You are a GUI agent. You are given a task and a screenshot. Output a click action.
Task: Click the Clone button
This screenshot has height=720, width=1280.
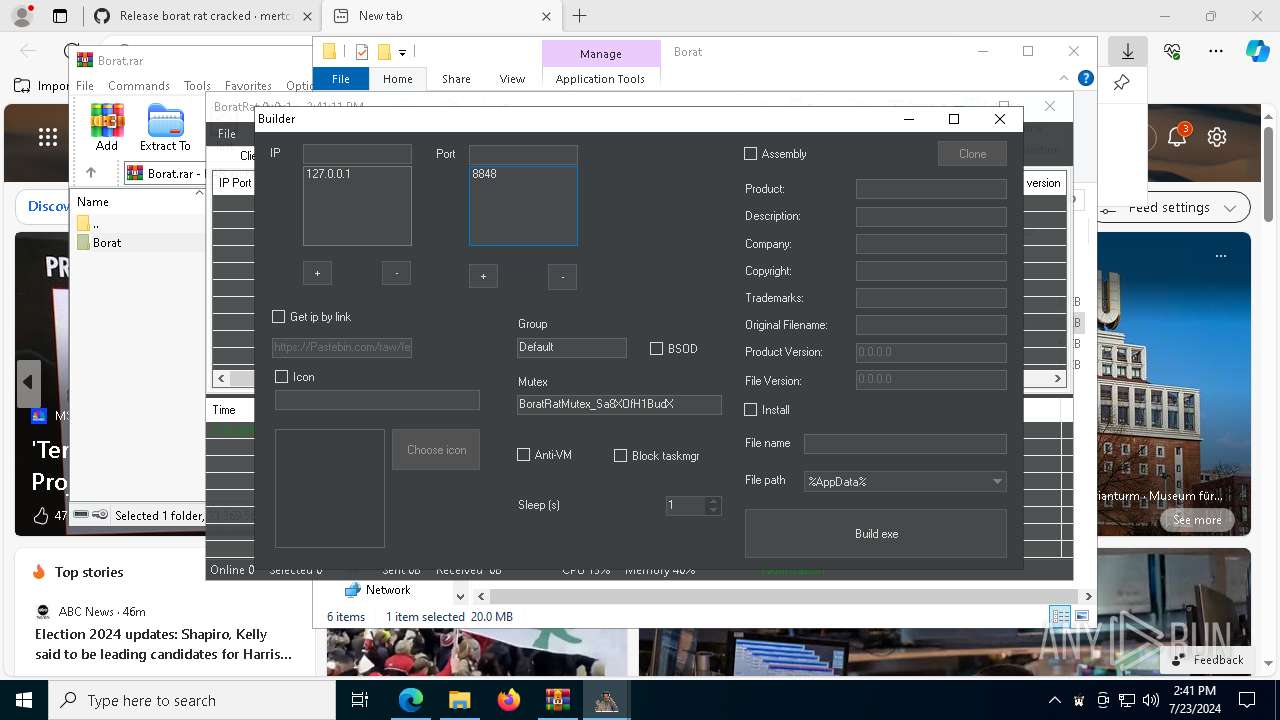pos(972,154)
